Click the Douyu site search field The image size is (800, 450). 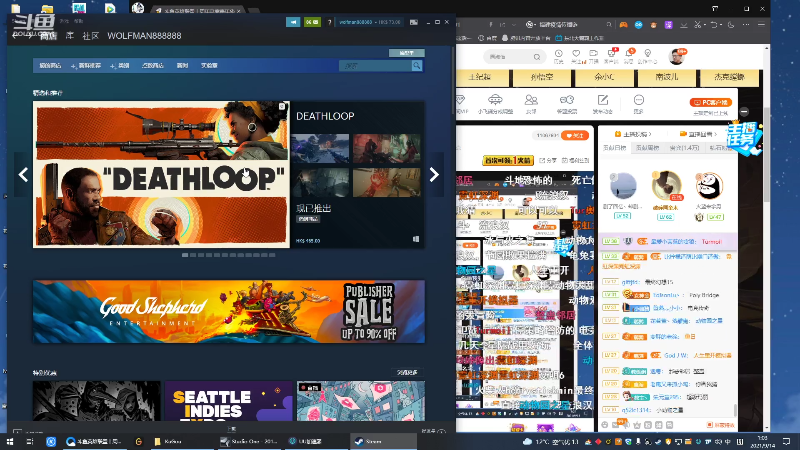pyautogui.click(x=513, y=57)
